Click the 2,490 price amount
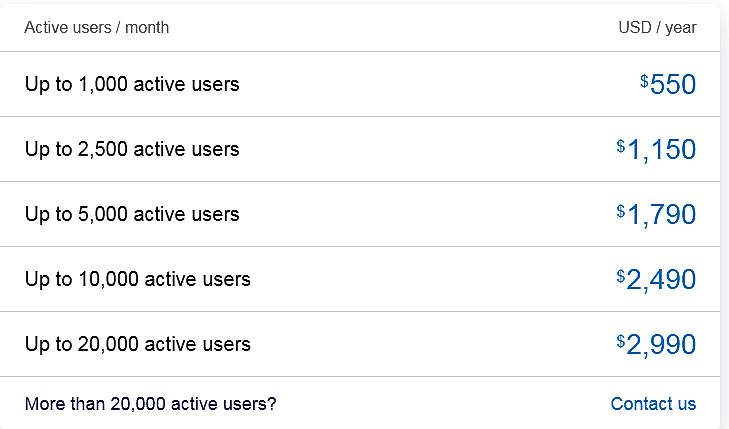Screen dimensions: 729x429 [x=661, y=280]
